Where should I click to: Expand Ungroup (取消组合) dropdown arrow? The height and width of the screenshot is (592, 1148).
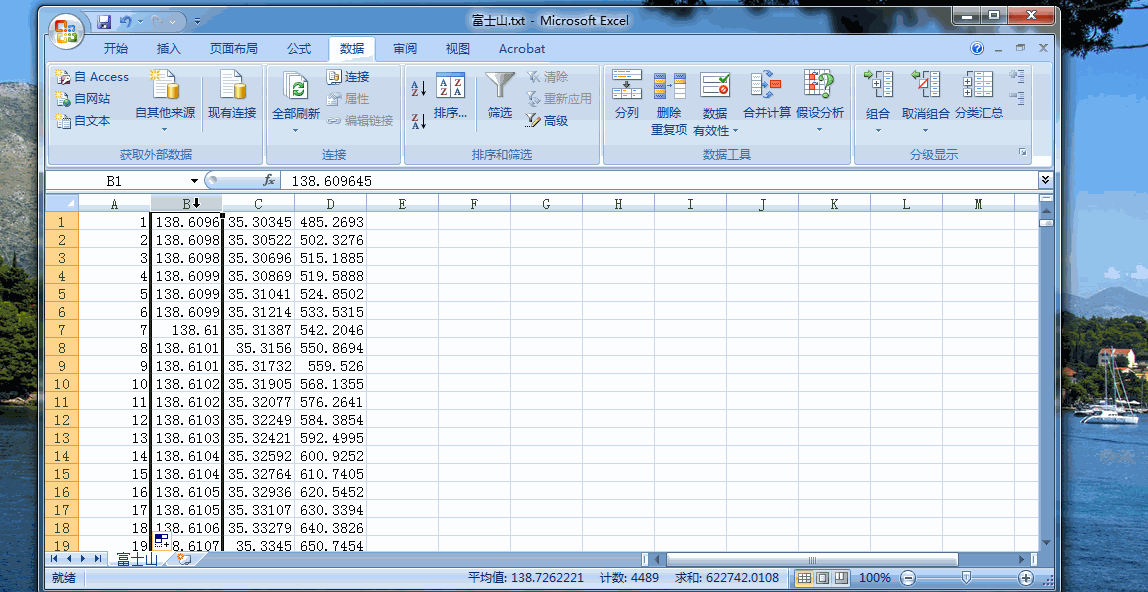tap(925, 130)
